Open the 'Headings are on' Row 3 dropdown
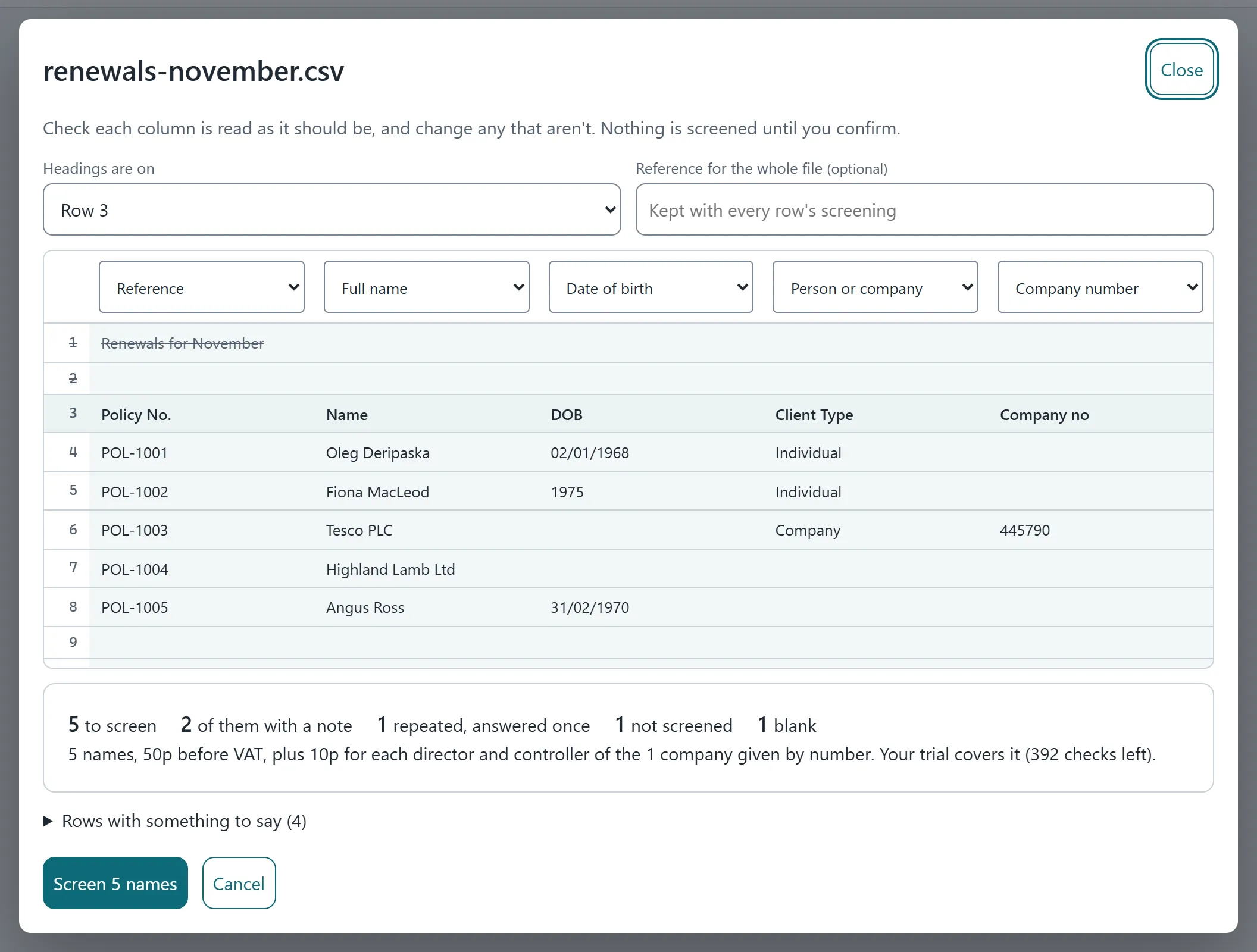This screenshot has height=952, width=1257. (x=332, y=209)
